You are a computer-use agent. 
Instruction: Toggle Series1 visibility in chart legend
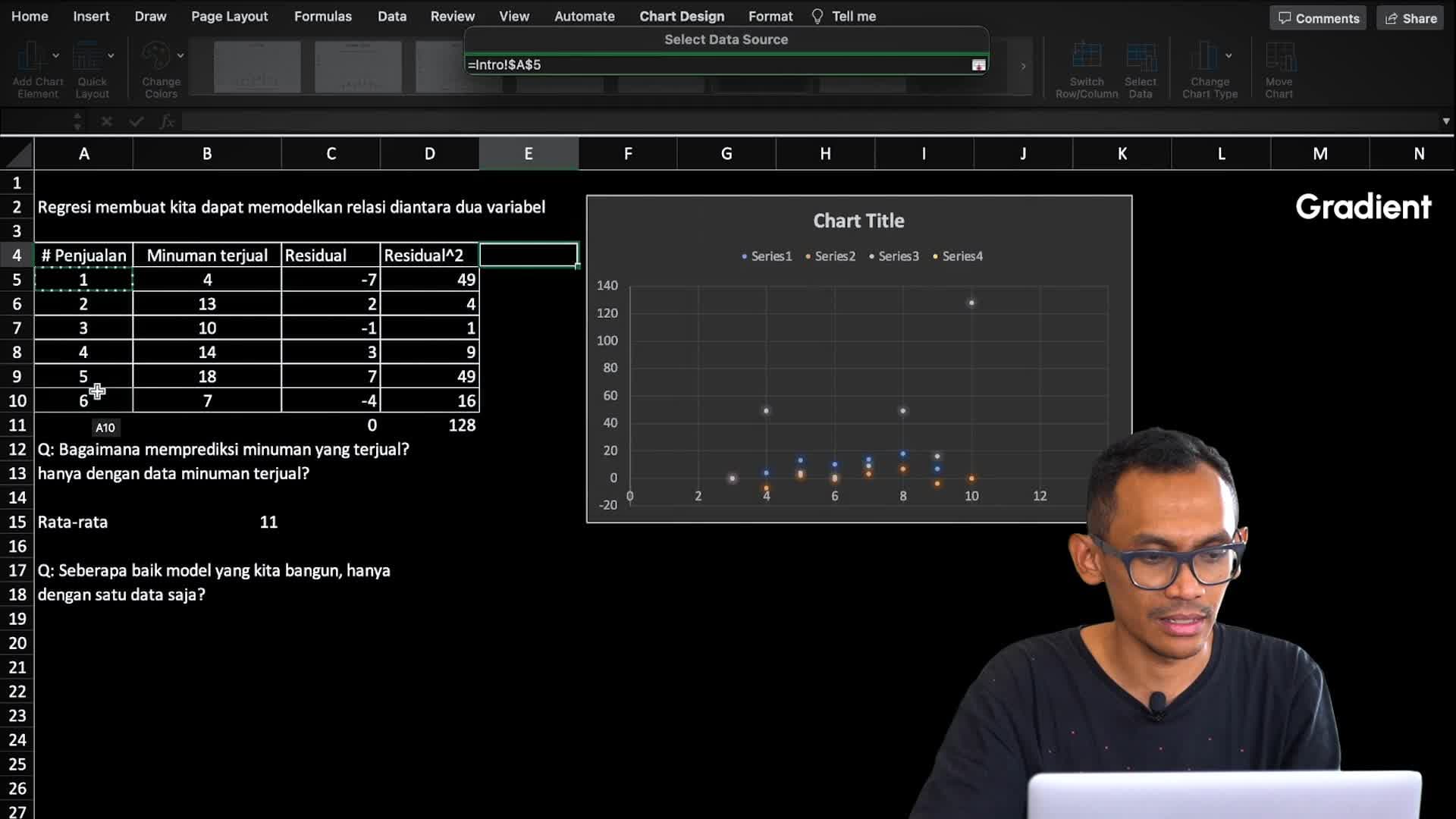[x=770, y=256]
